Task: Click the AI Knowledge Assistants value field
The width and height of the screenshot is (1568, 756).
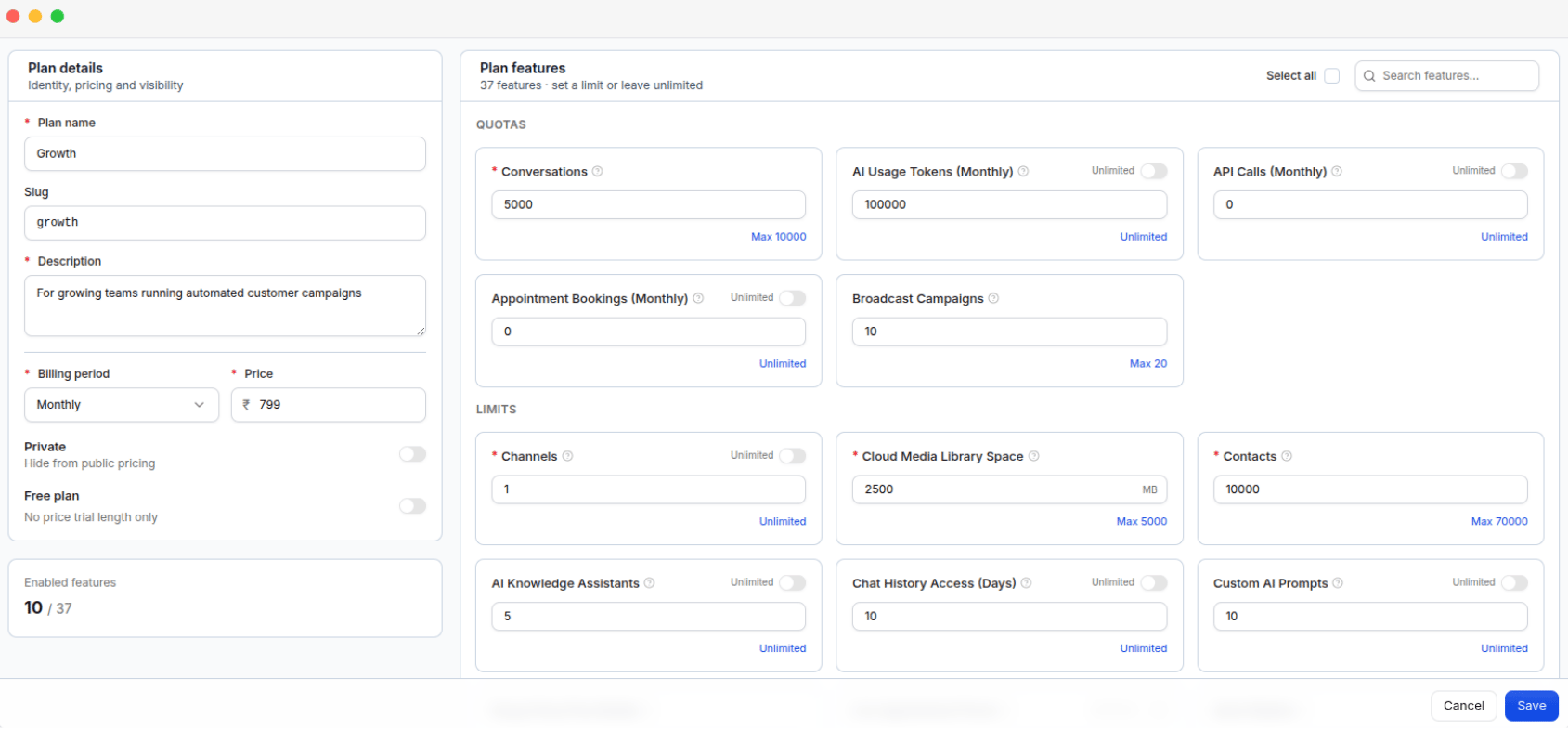Action: 649,617
